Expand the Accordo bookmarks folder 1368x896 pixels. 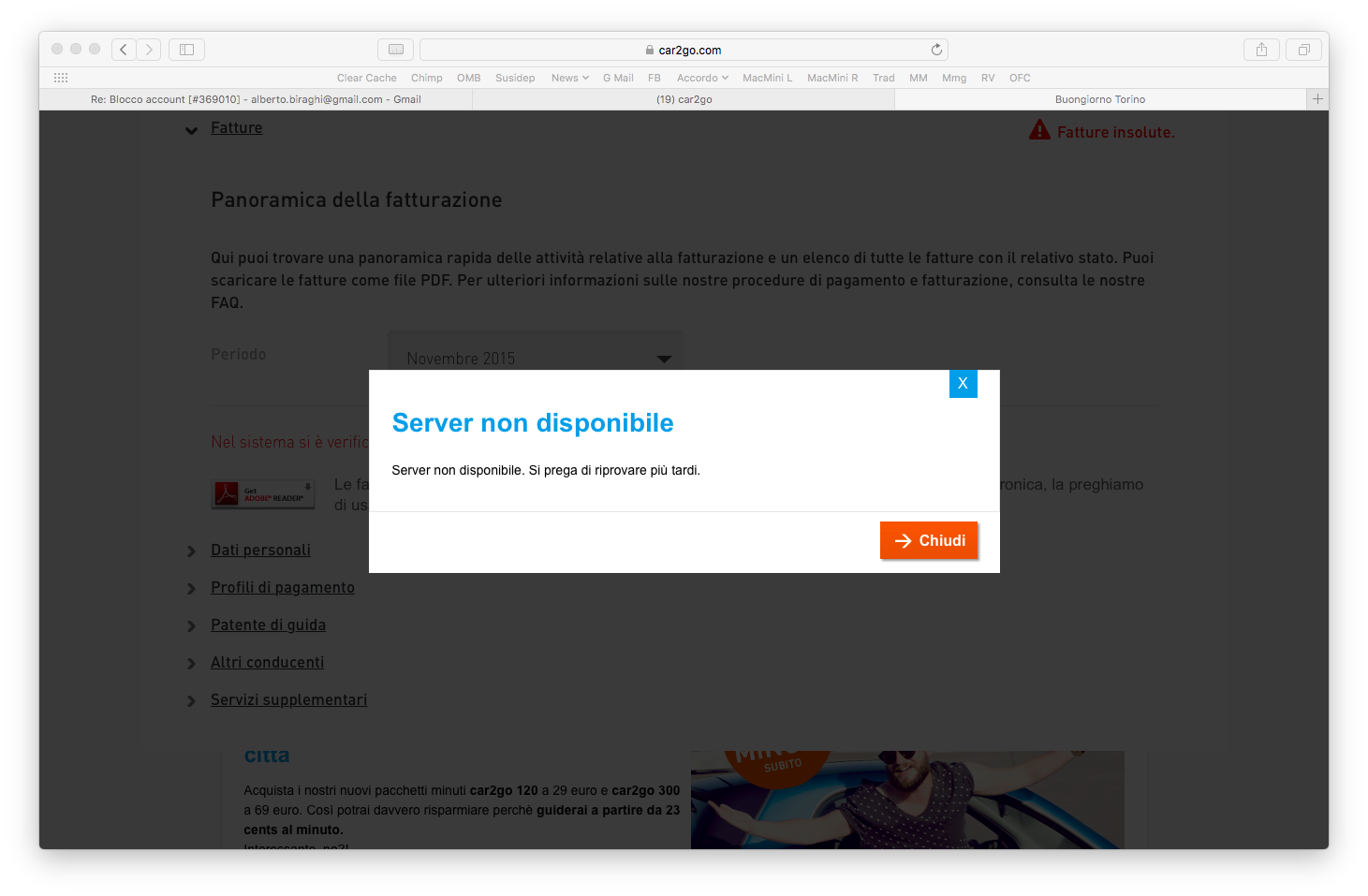pyautogui.click(x=702, y=78)
